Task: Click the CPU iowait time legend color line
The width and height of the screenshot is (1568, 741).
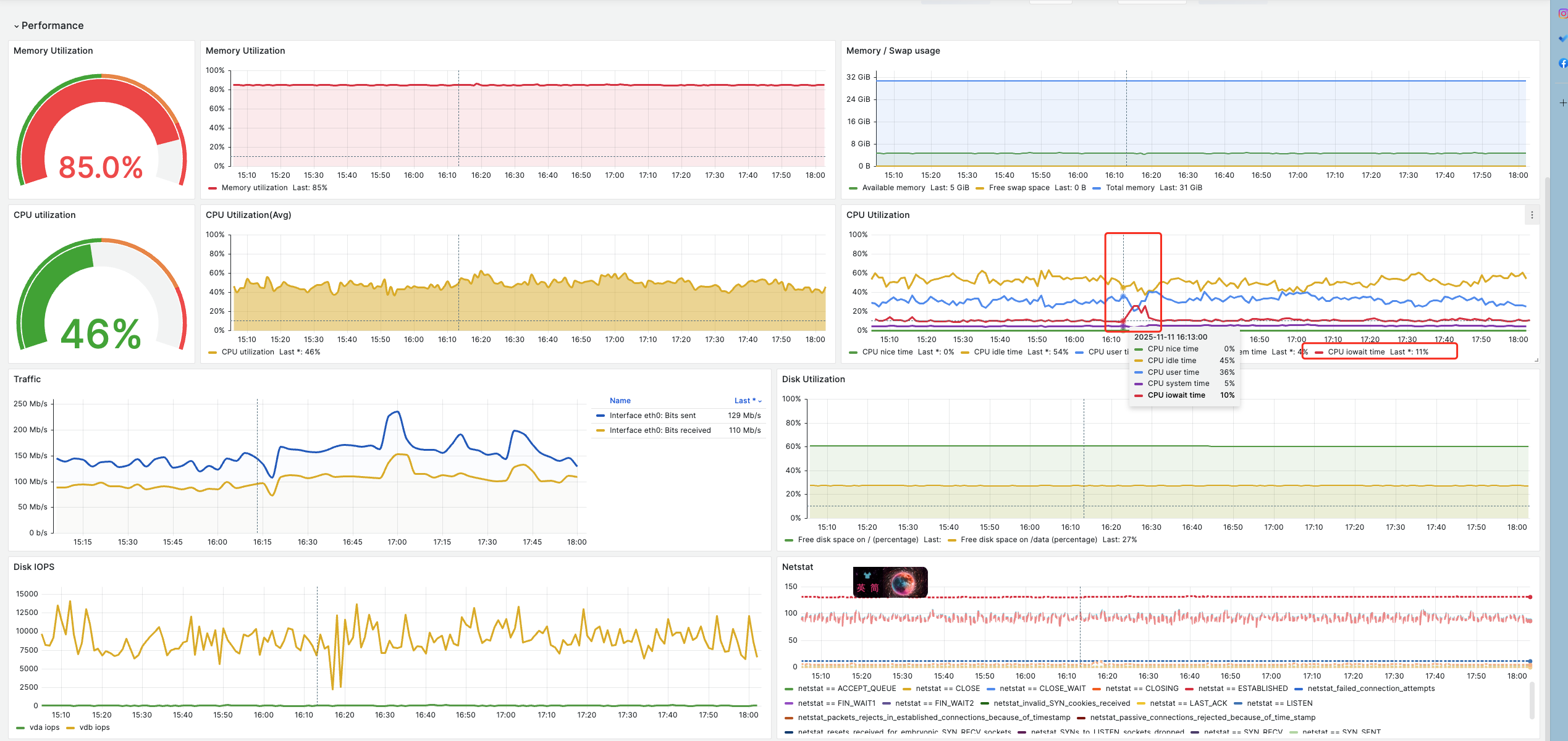Action: click(1319, 353)
